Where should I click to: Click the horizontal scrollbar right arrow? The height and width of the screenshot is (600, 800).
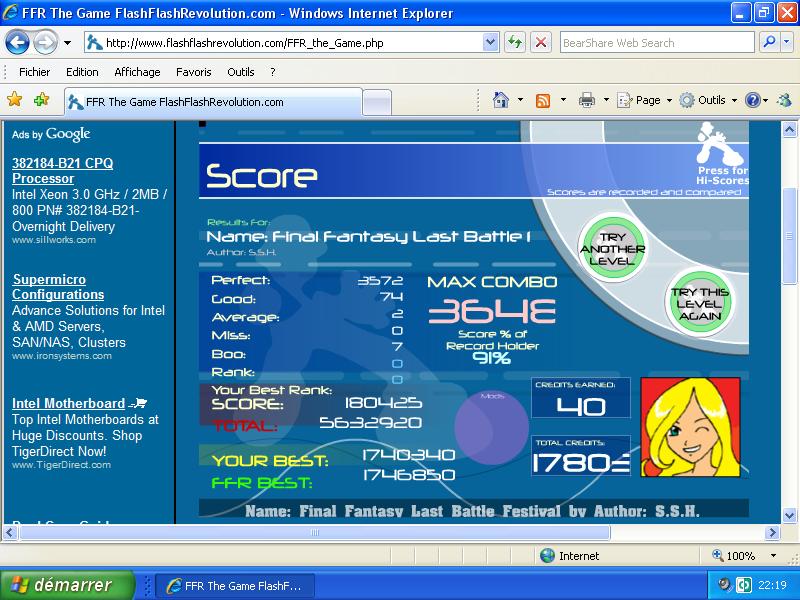772,533
